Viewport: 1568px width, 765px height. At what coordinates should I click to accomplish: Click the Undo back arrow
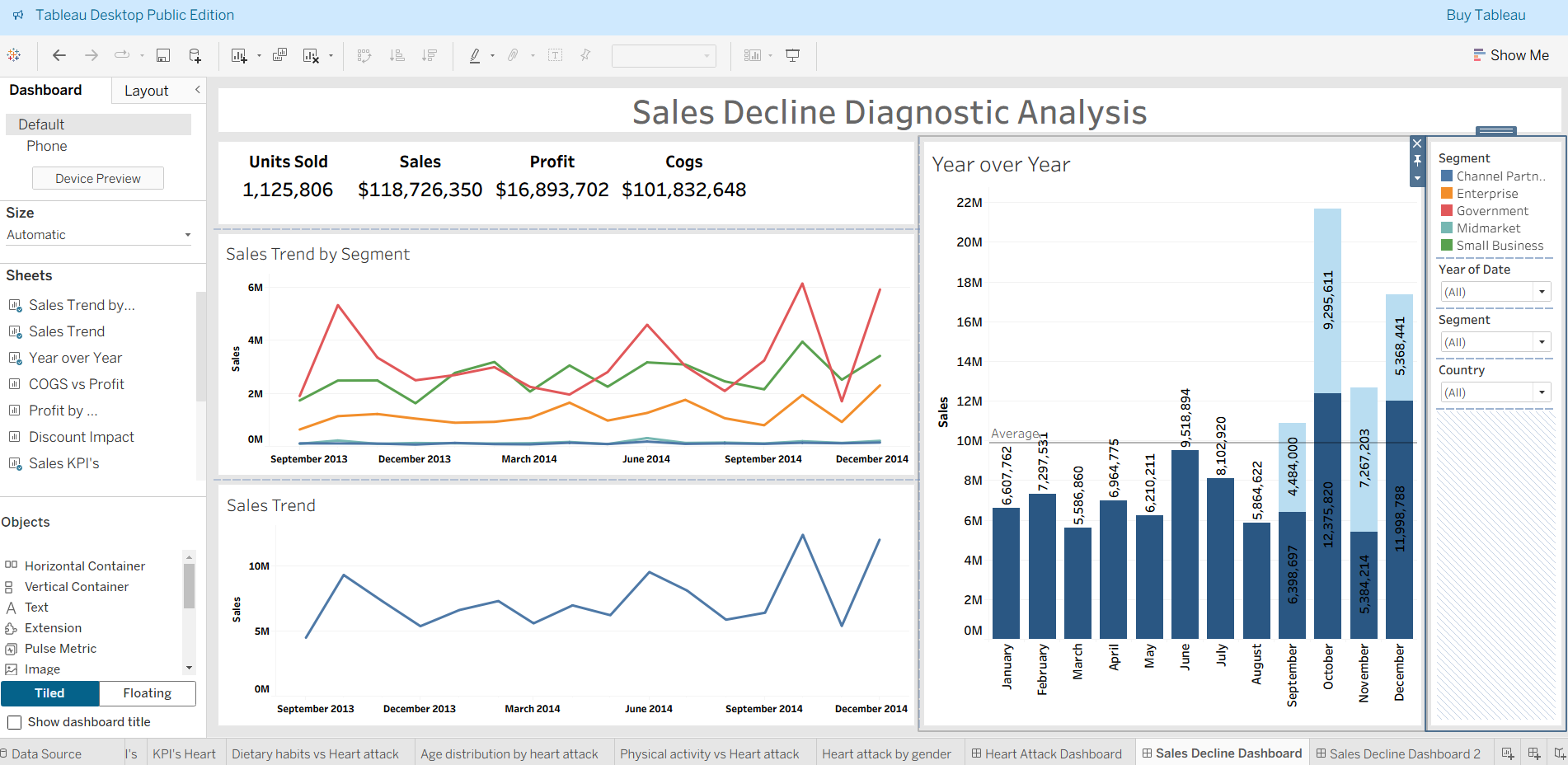[x=59, y=55]
